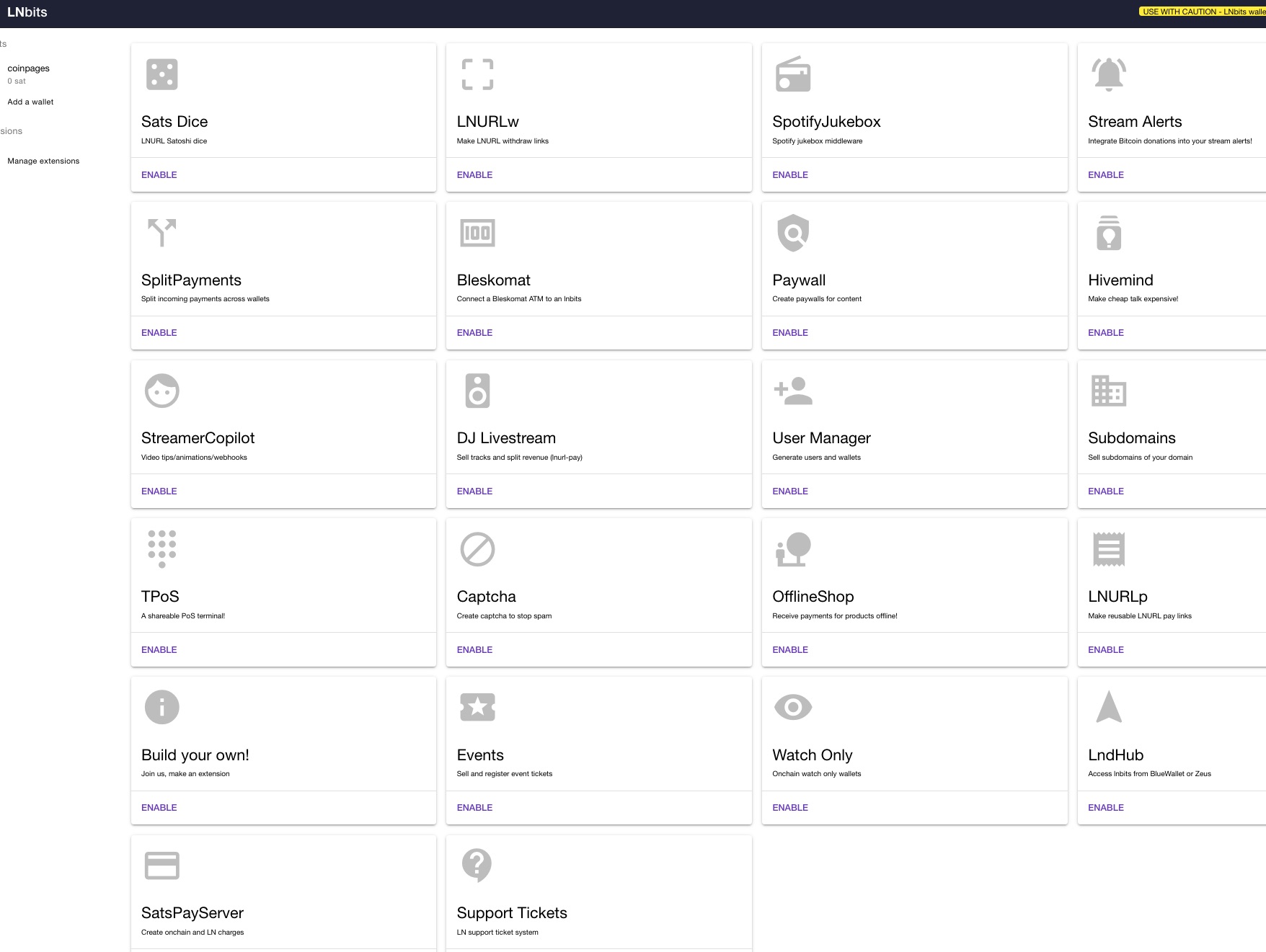
Task: Select the DJ Livestream speaker icon
Action: (x=477, y=390)
